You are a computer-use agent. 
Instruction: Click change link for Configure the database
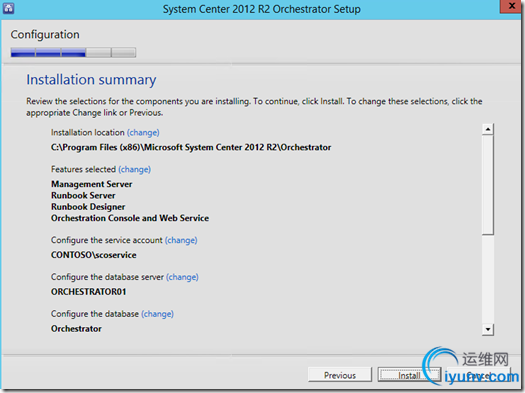157,314
